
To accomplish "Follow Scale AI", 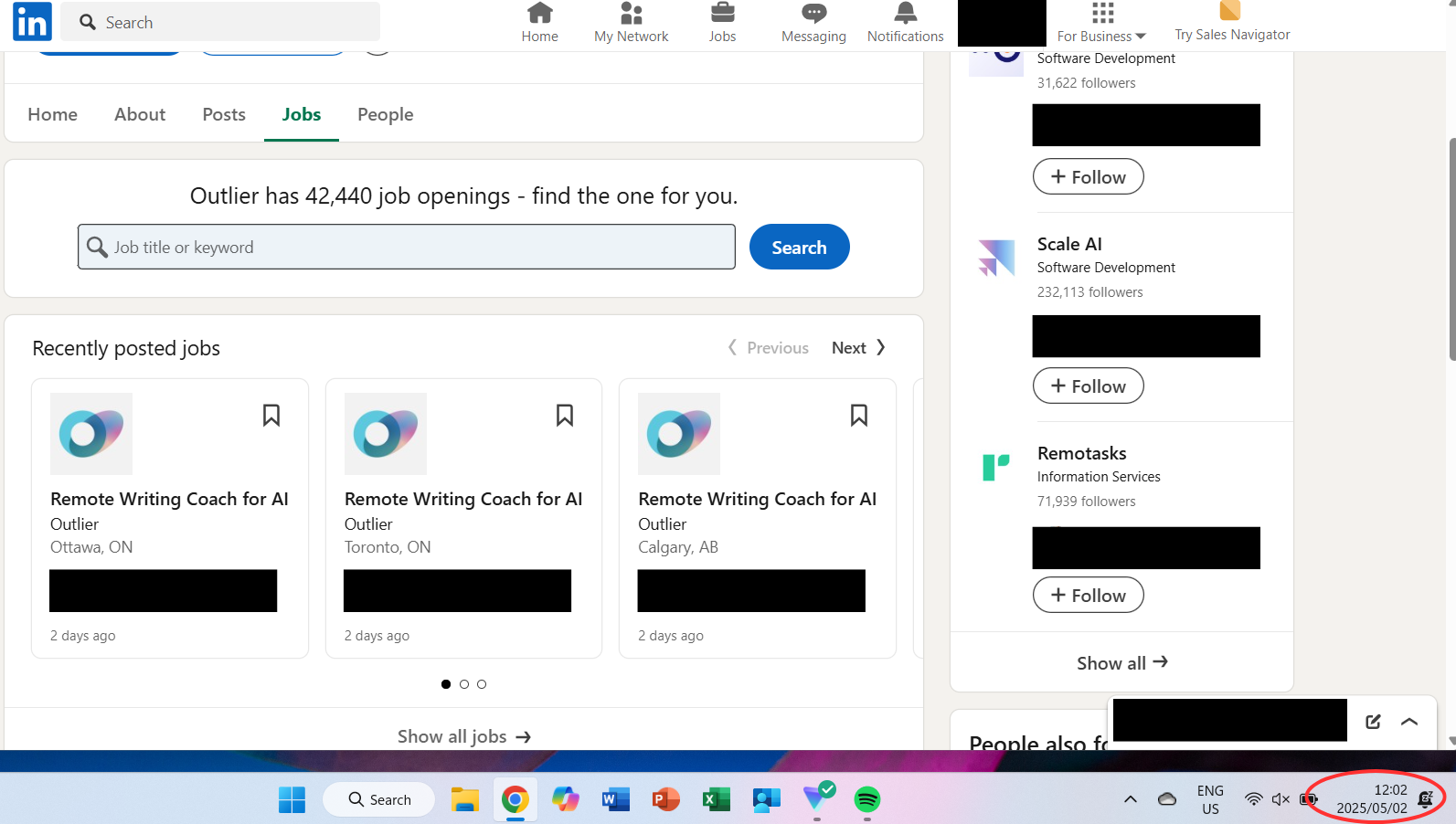I will pos(1088,386).
